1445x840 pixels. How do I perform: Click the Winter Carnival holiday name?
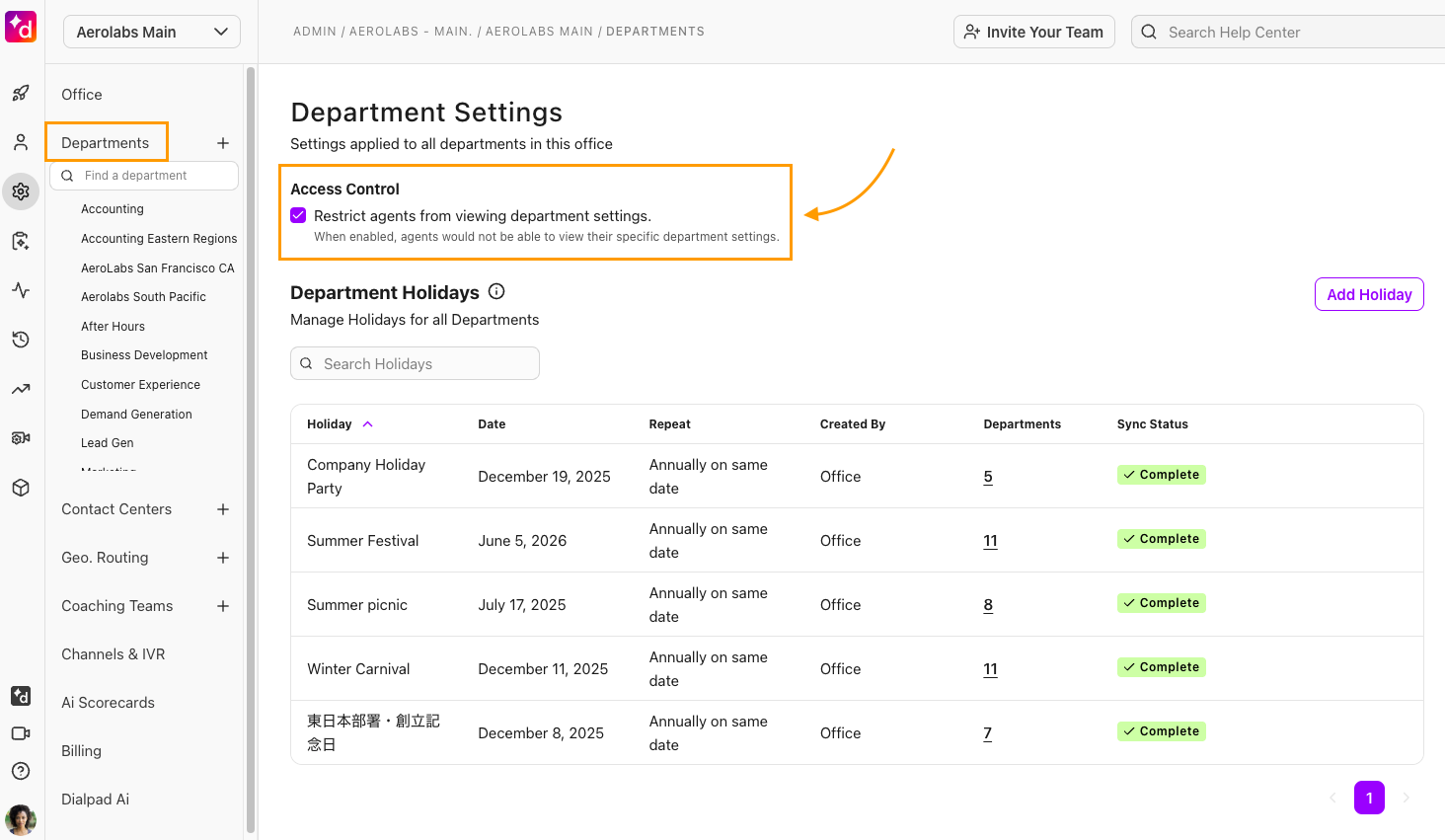tap(358, 669)
